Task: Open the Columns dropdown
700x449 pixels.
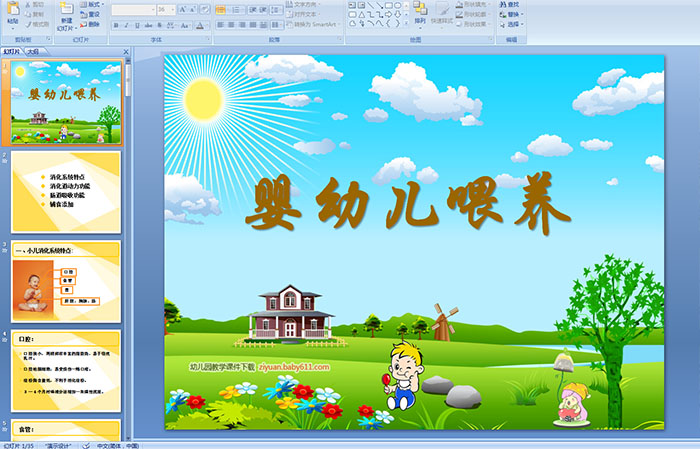Action: tap(276, 25)
